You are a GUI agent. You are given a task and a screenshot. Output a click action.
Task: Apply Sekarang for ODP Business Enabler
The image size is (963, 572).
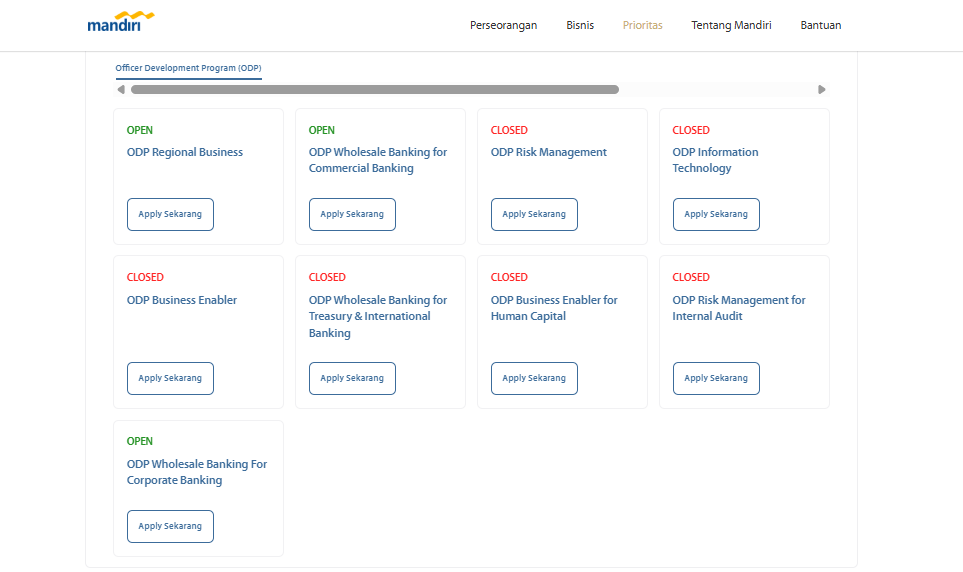point(170,378)
